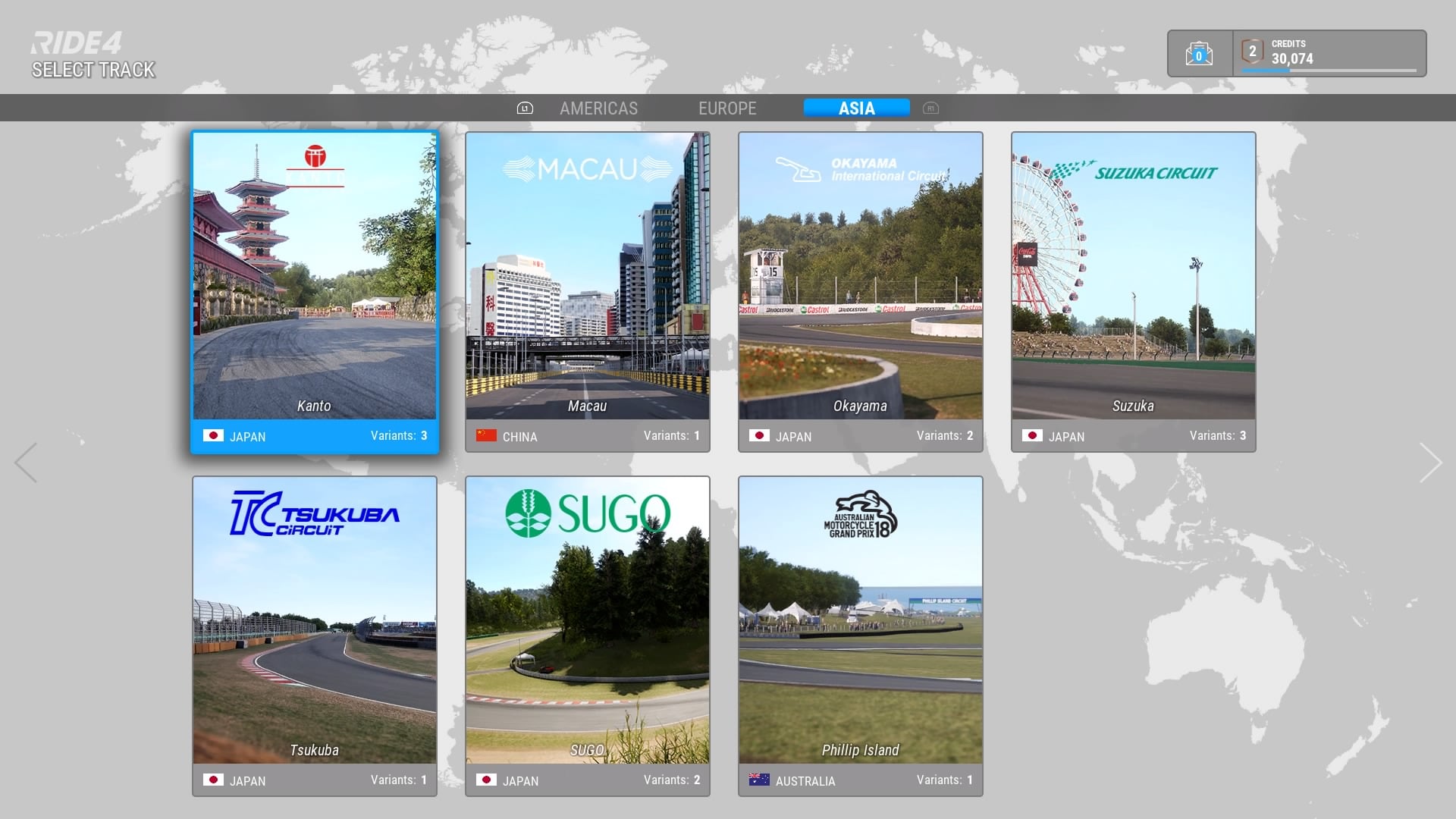Click the China flag on Macau card
Image resolution: width=1456 pixels, height=819 pixels.
click(x=486, y=436)
